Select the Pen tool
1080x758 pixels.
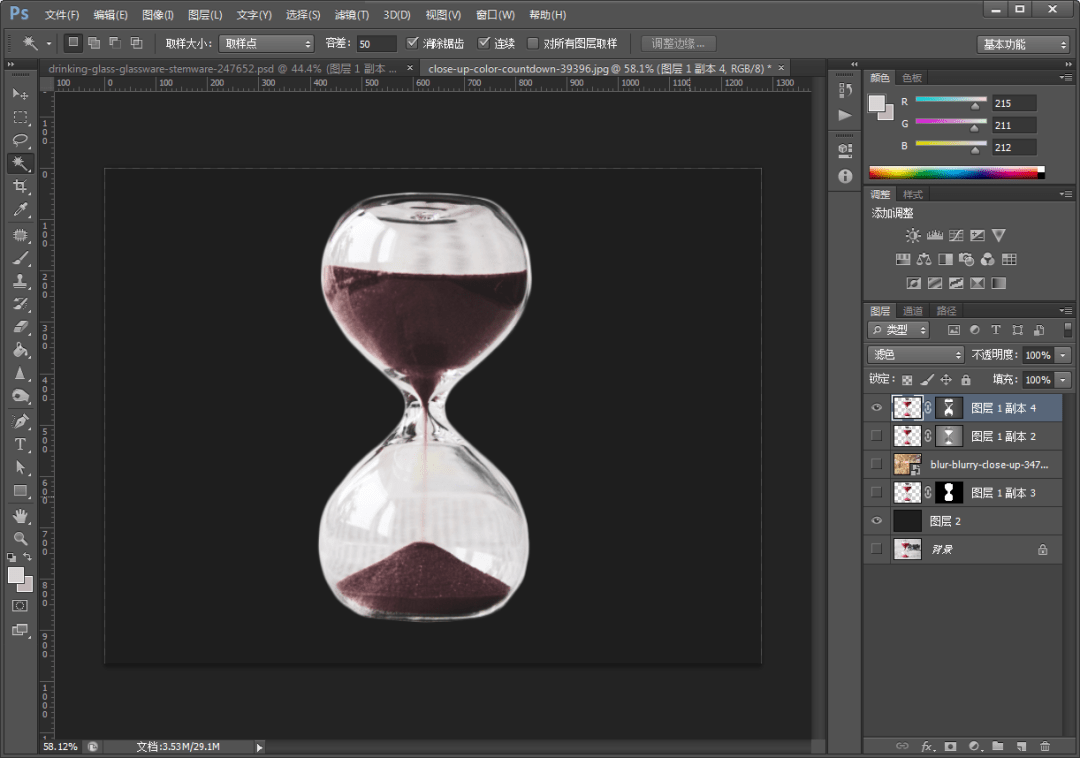(x=20, y=421)
